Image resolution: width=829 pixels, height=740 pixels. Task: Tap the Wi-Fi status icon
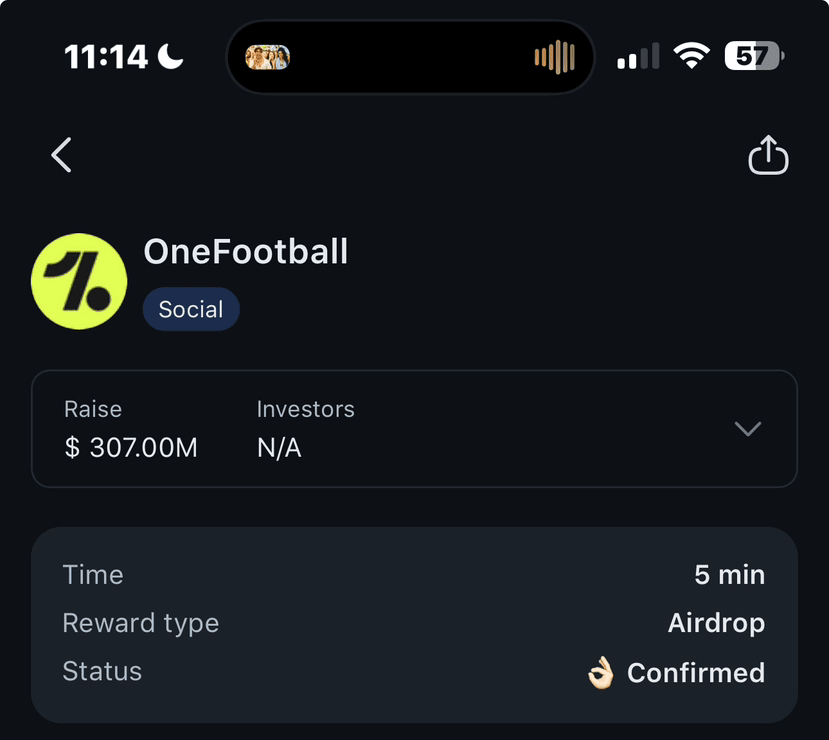tap(691, 56)
